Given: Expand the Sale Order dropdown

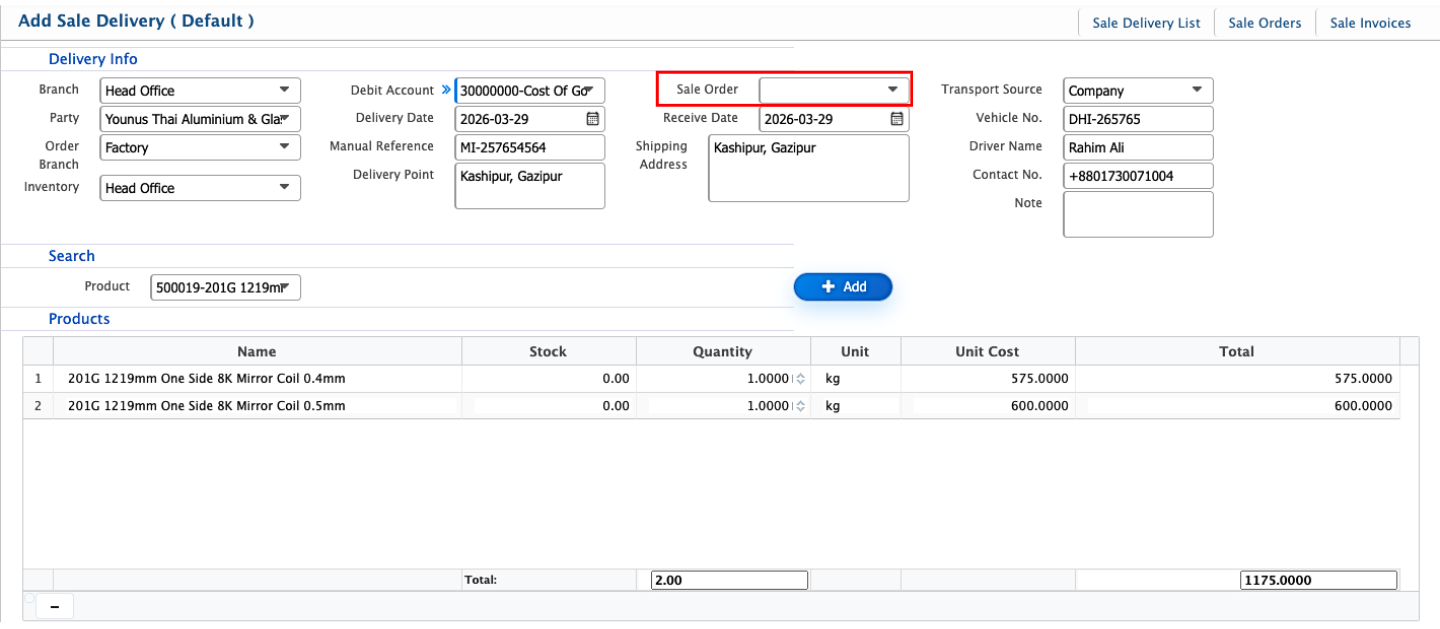Looking at the screenshot, I should tap(892, 90).
